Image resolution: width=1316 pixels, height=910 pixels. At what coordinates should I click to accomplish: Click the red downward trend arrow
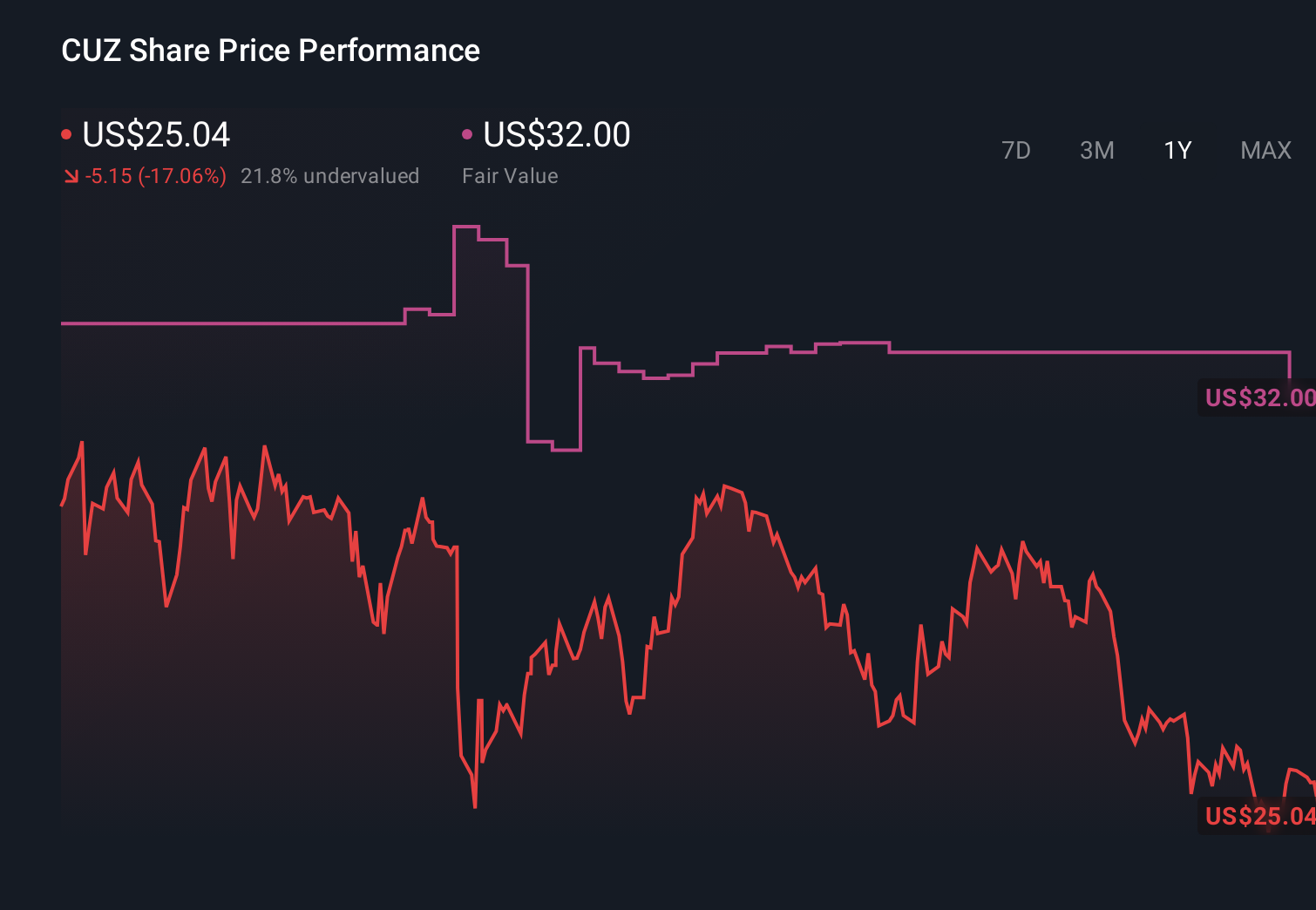click(71, 176)
